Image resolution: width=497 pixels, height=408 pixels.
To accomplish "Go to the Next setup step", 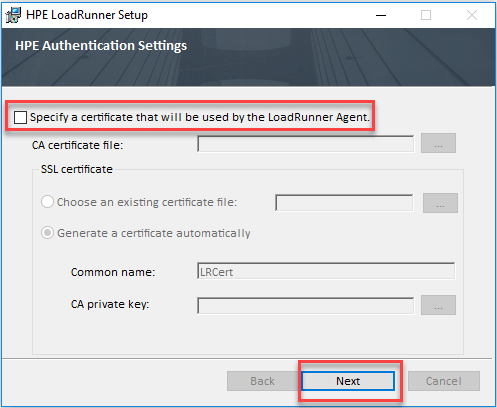I will coord(348,381).
